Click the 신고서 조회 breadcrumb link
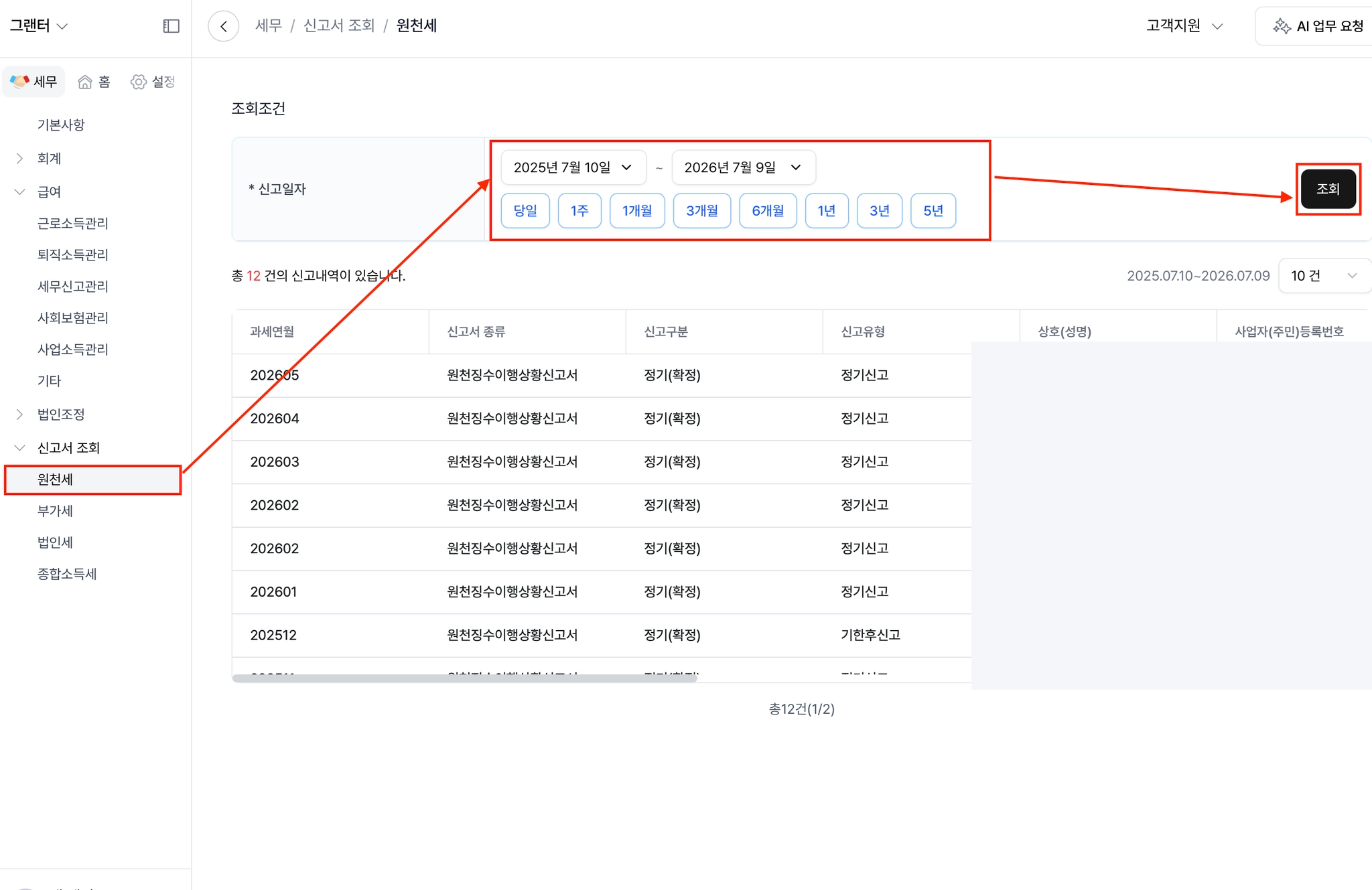This screenshot has width=1372, height=890. point(339,25)
